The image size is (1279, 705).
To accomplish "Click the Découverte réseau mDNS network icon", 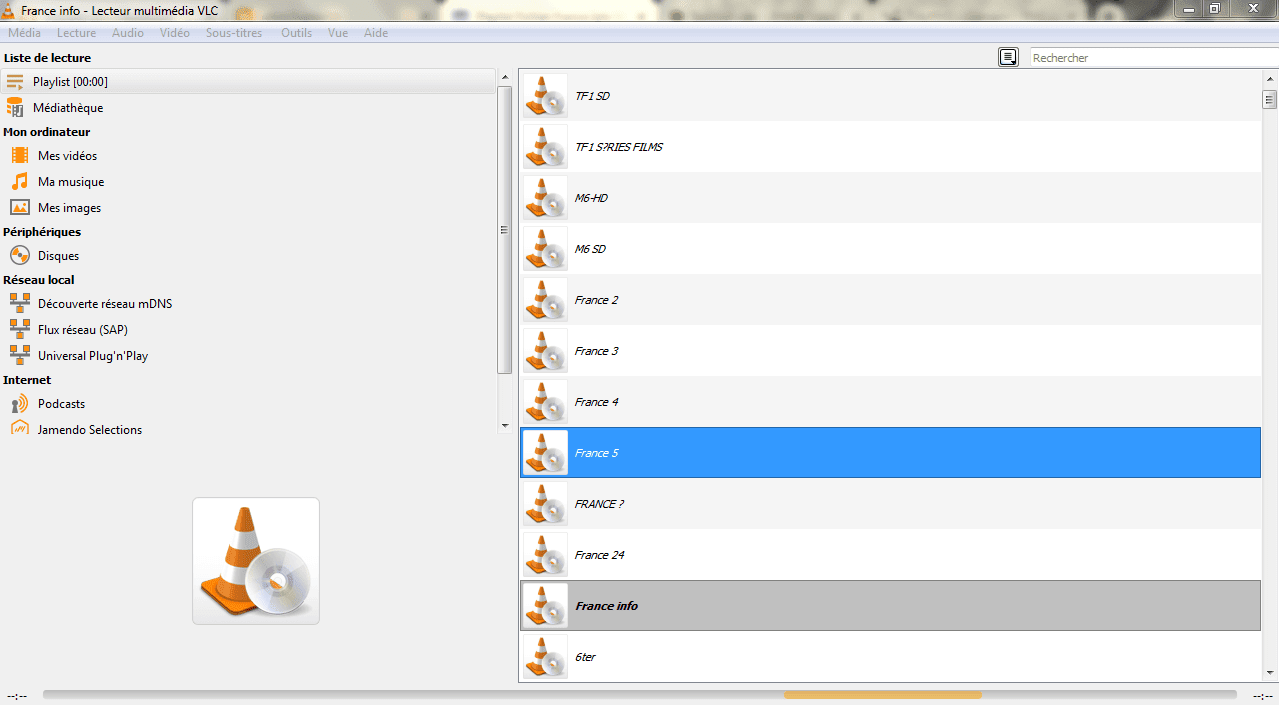I will (x=20, y=303).
